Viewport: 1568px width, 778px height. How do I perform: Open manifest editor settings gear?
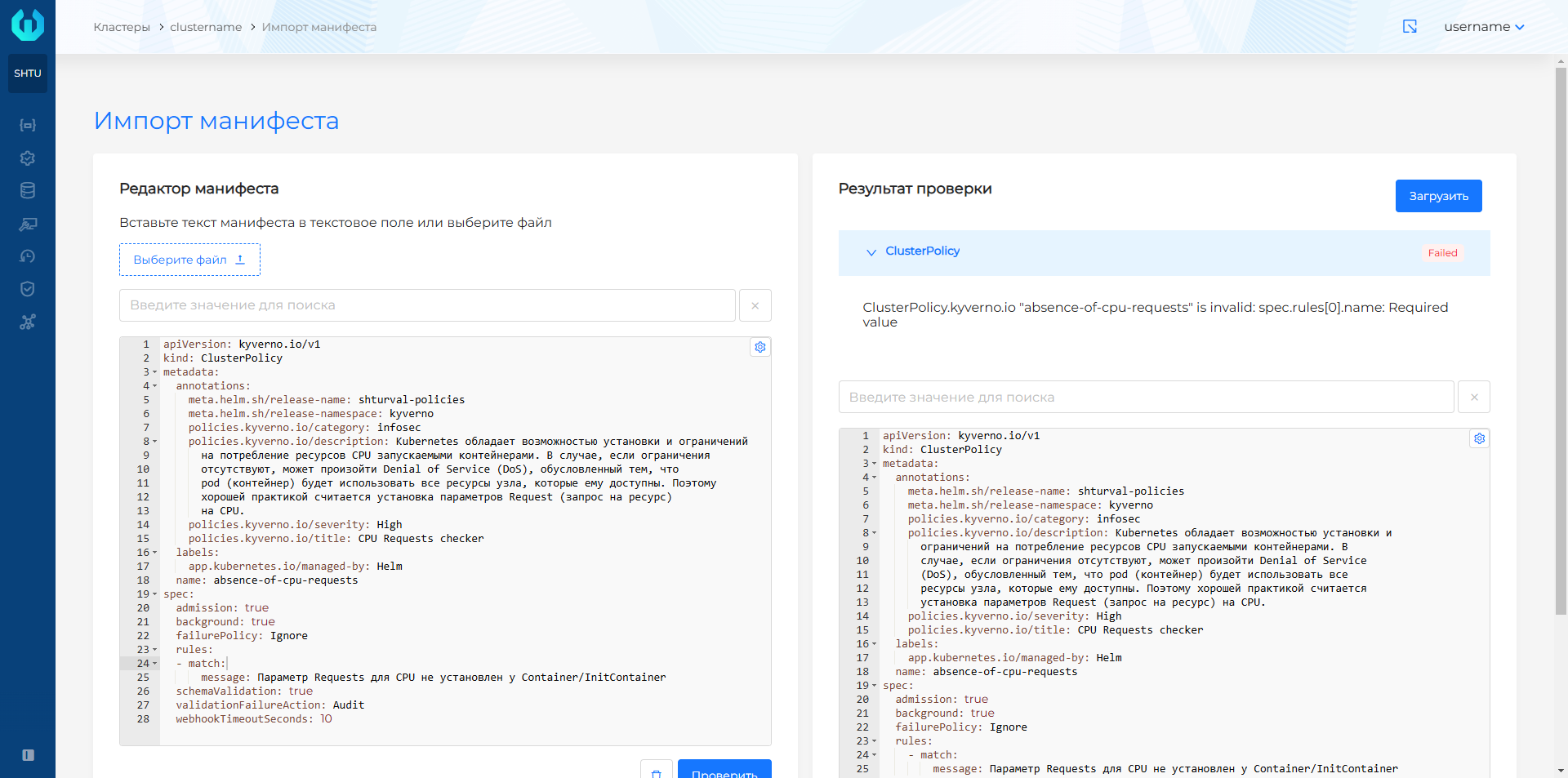point(760,347)
